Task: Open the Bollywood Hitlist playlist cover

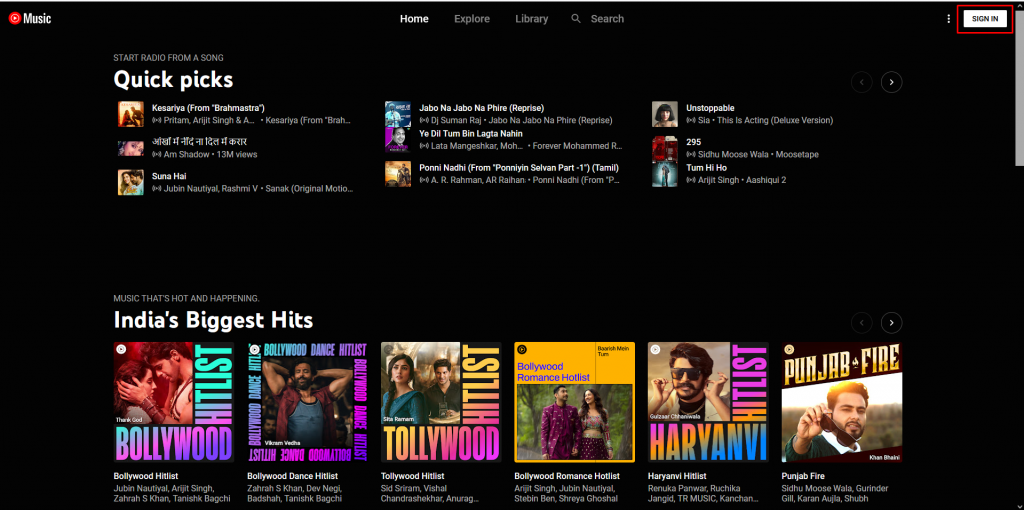Action: tap(174, 402)
